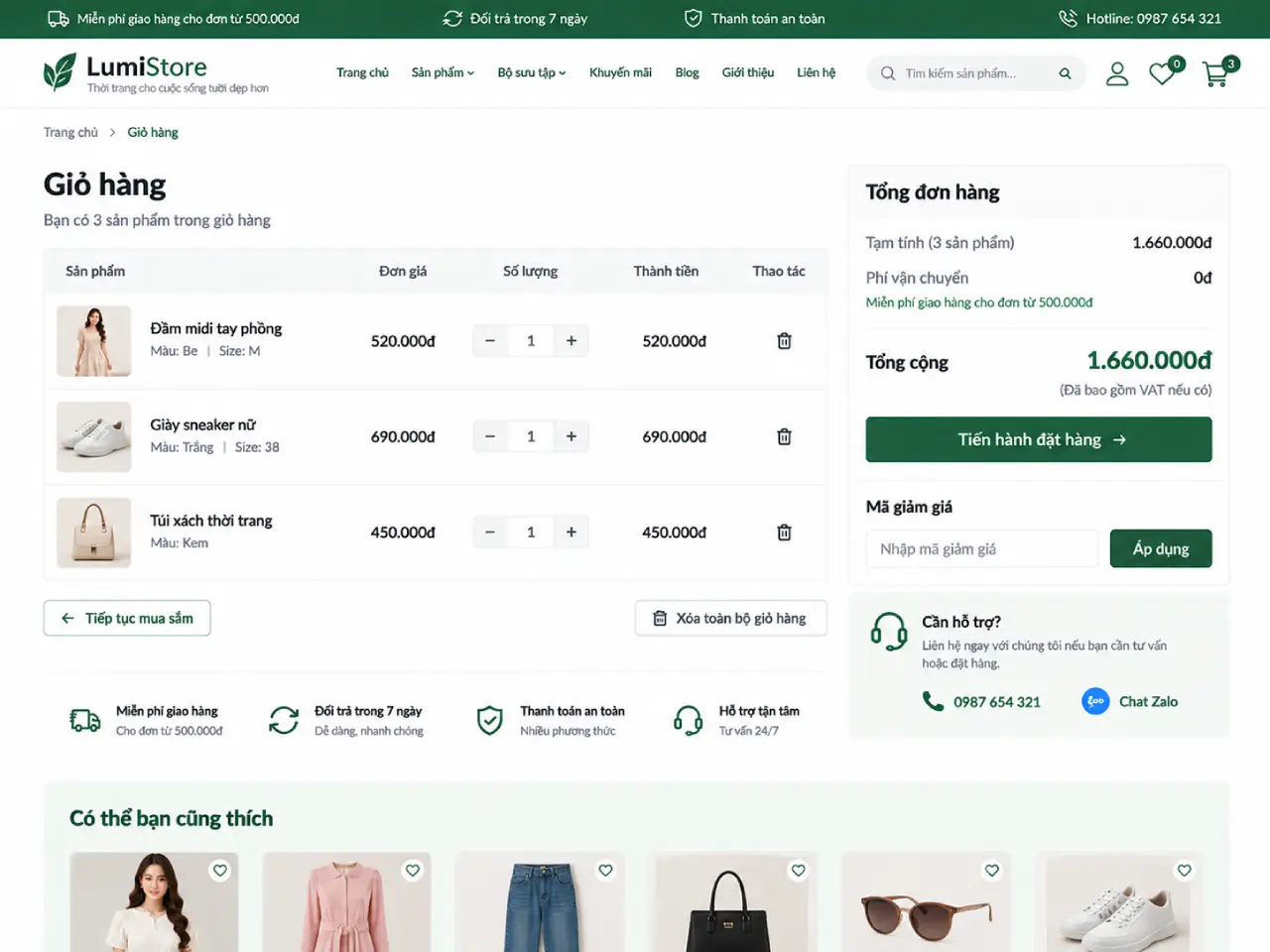Viewport: 1270px width, 952px height.
Task: Favorite the white sneakers recommended product
Action: (1184, 871)
